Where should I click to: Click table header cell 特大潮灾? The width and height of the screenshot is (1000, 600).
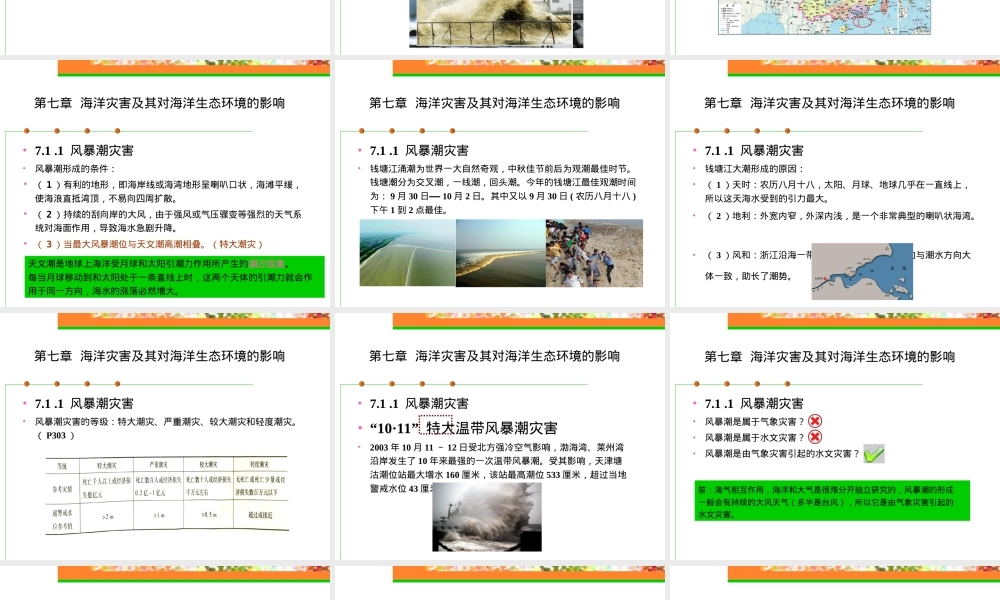pyautogui.click(x=106, y=465)
